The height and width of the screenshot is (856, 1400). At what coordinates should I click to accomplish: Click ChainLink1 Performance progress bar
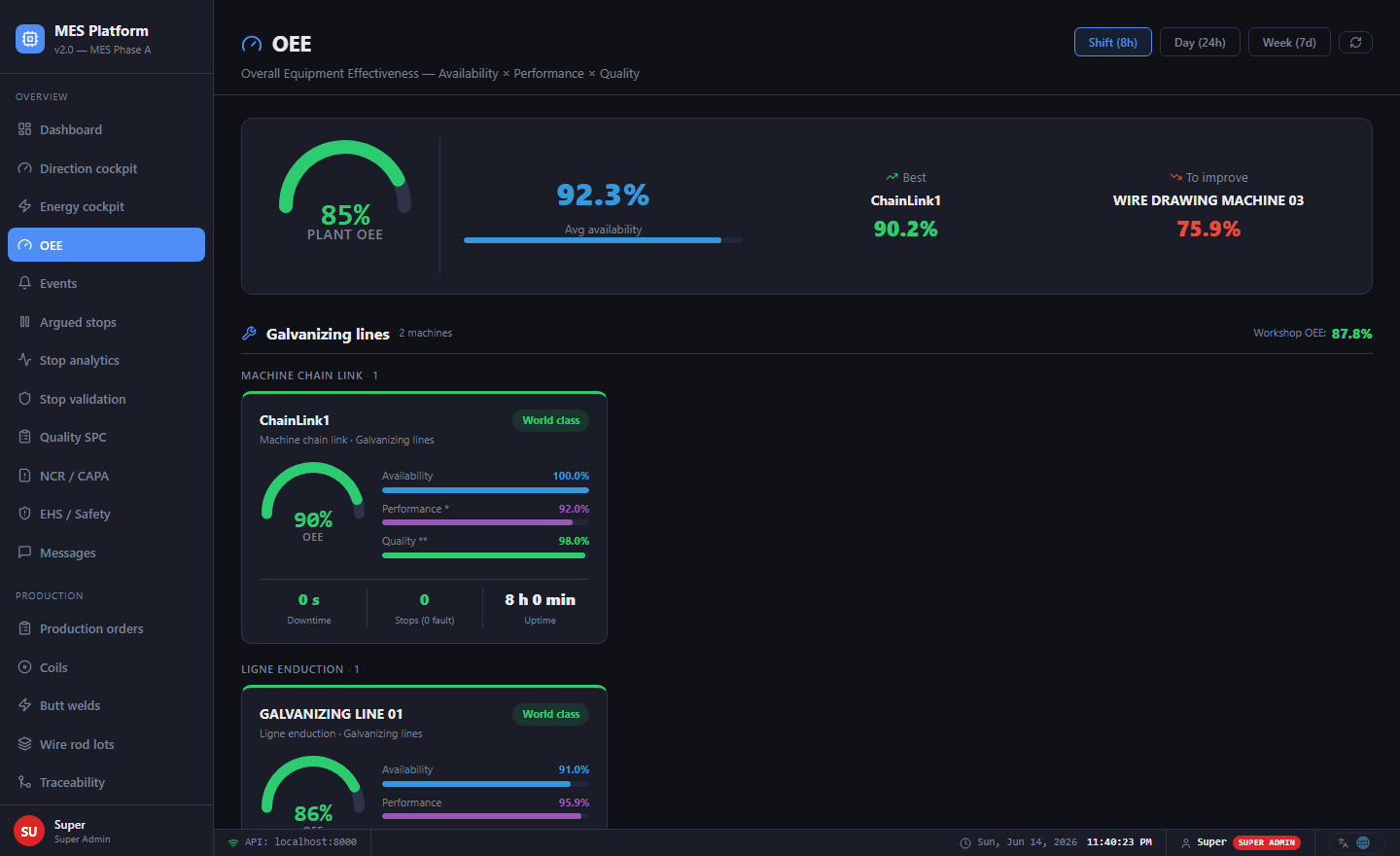pyautogui.click(x=485, y=522)
